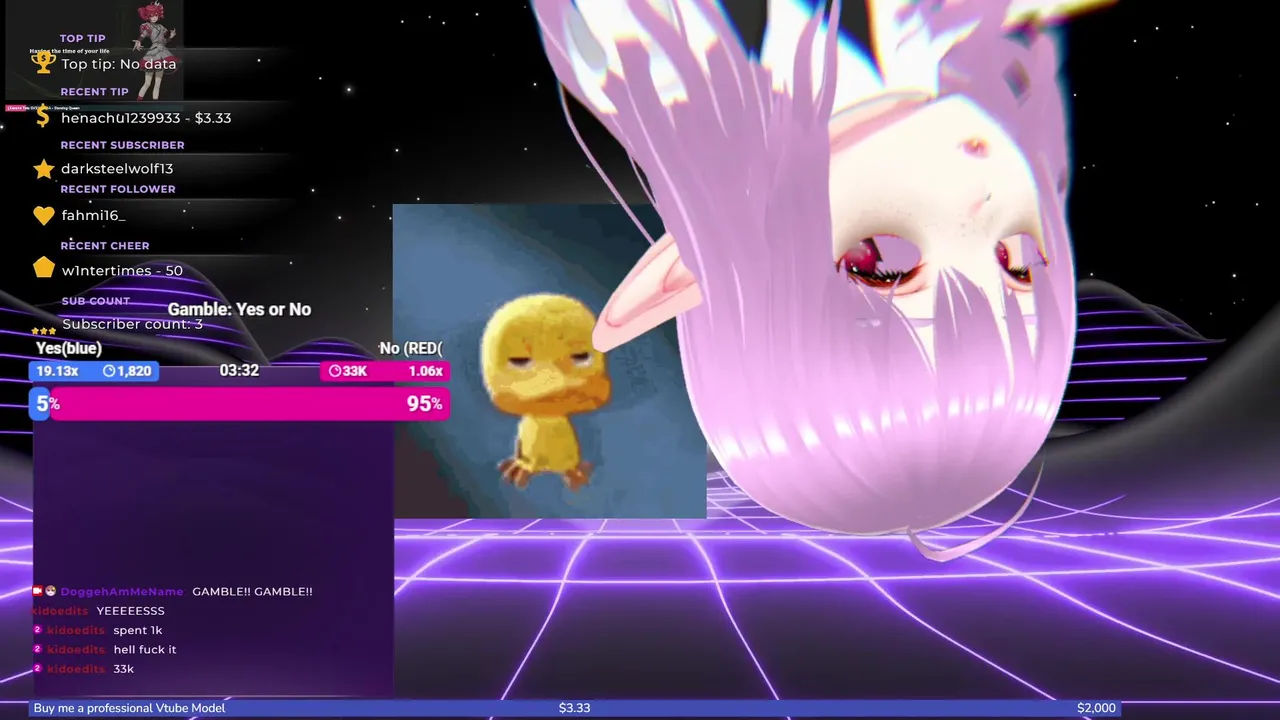The width and height of the screenshot is (1280, 720).
Task: Select the blue 5% prediction bar segment
Action: pos(41,403)
